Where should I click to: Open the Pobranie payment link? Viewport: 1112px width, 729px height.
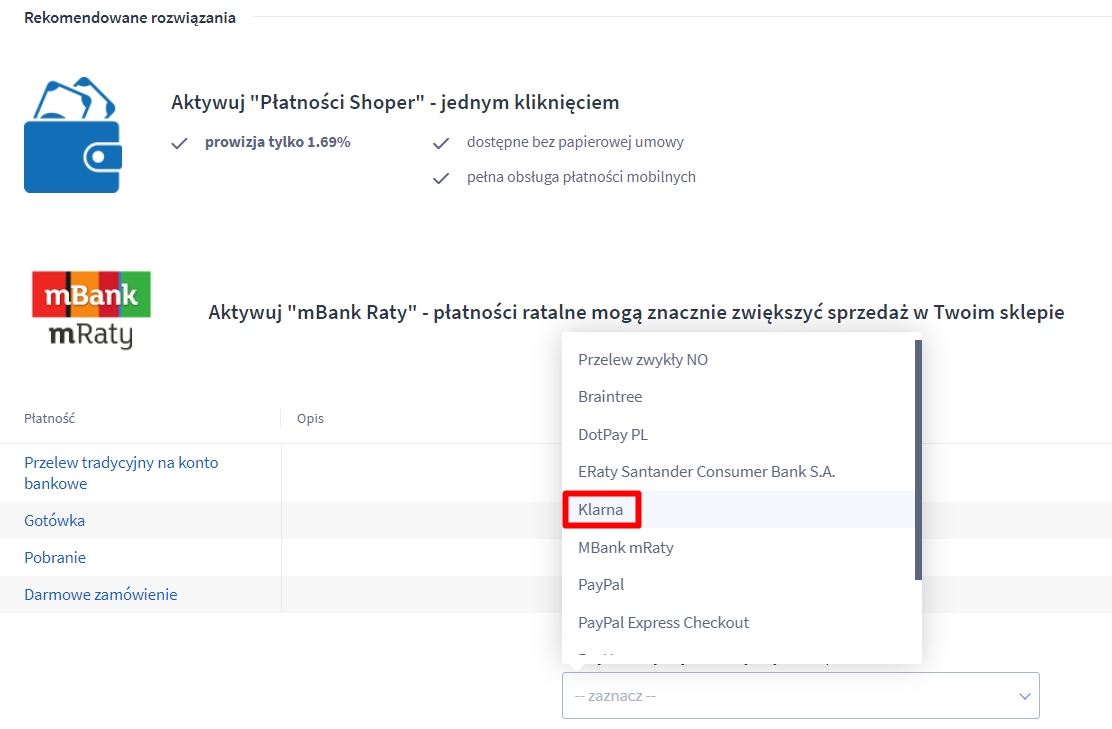(x=55, y=557)
